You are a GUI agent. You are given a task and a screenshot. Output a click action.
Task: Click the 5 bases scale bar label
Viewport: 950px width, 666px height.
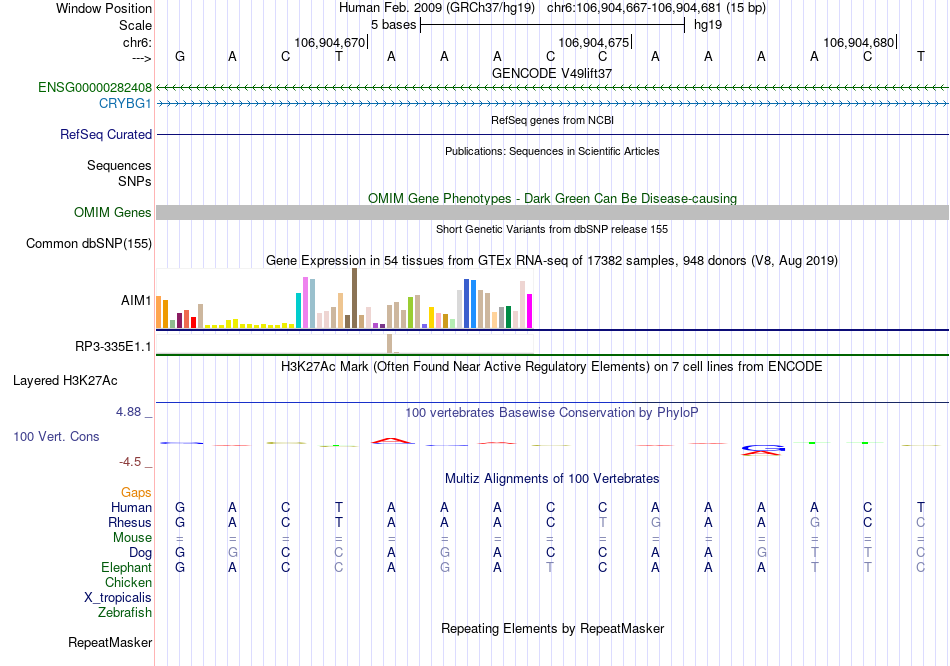[x=394, y=25]
